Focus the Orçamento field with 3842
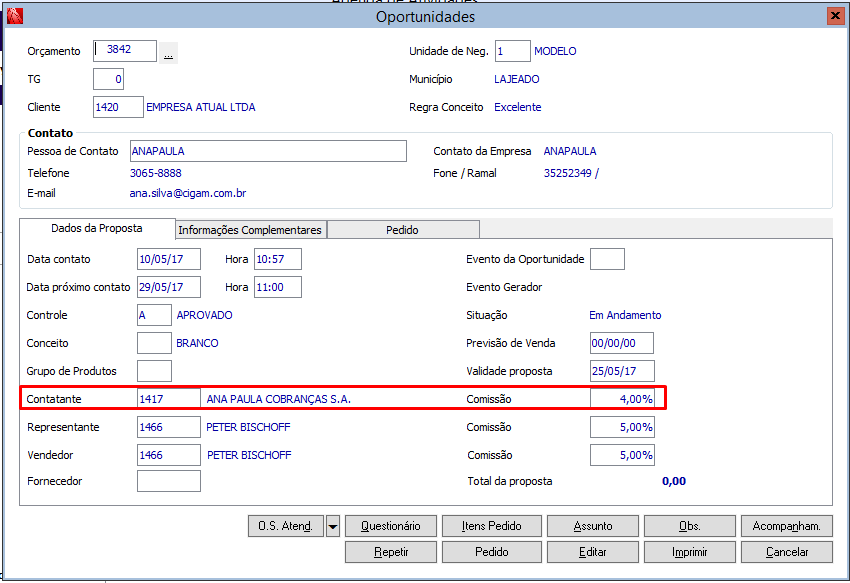 click(x=125, y=50)
